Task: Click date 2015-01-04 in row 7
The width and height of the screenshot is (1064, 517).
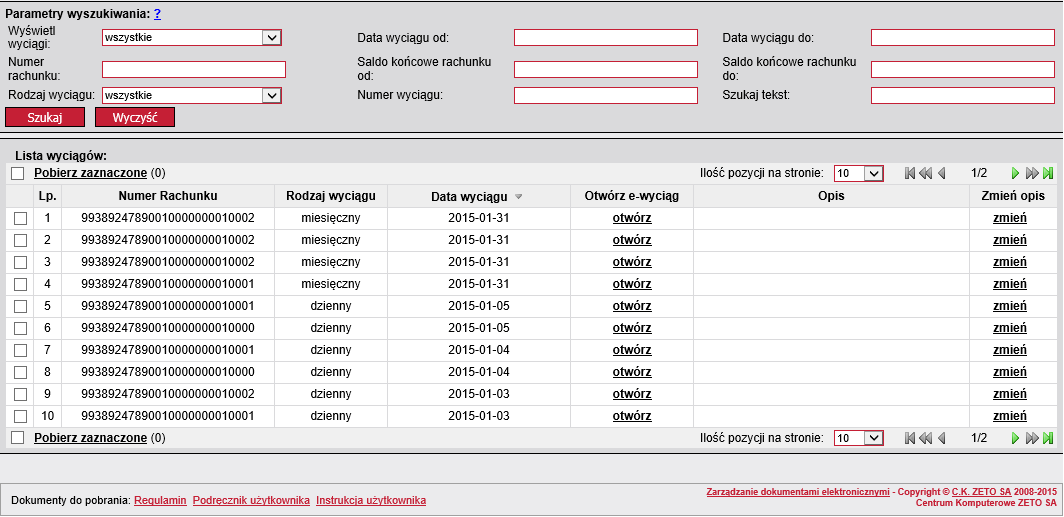Action: 478,350
